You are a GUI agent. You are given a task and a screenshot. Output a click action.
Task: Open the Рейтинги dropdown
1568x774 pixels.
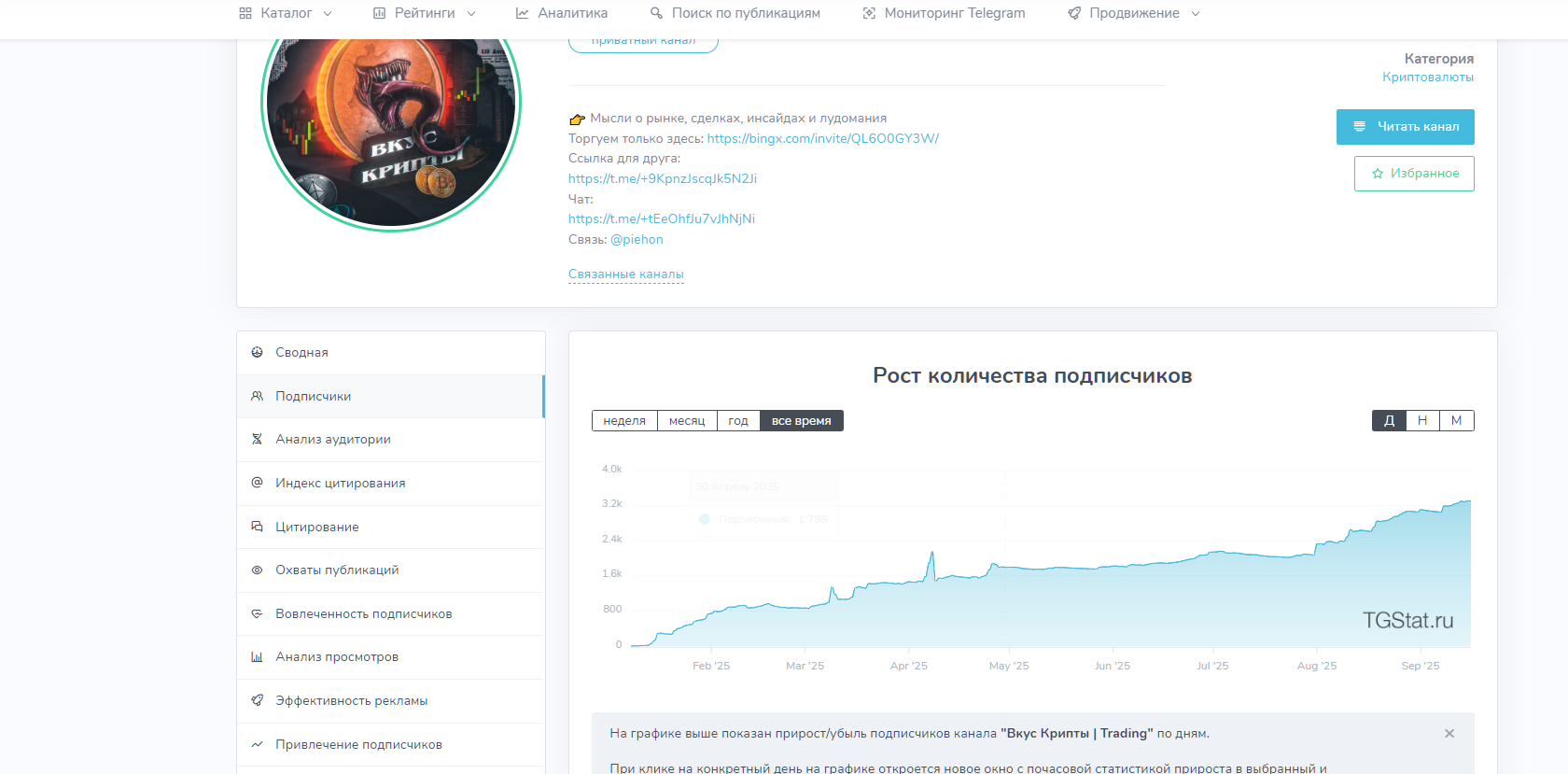click(x=425, y=13)
